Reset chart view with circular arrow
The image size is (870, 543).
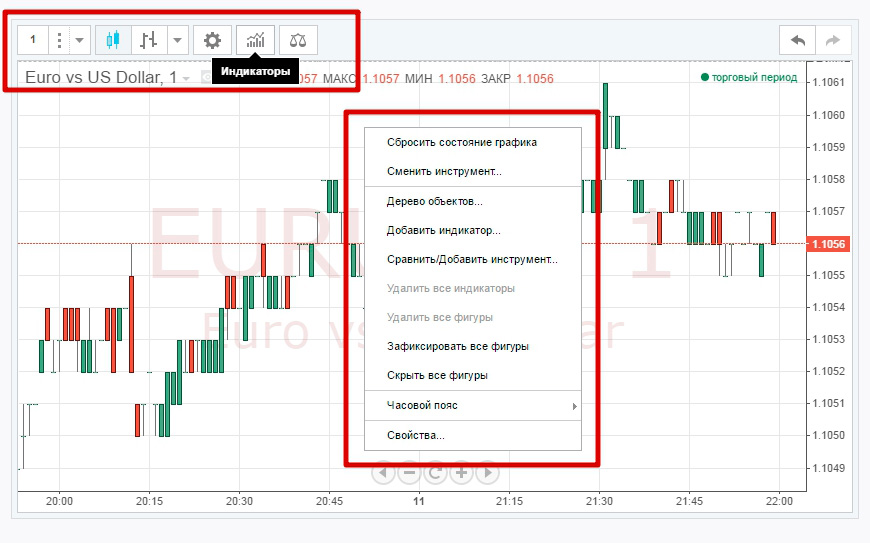[x=435, y=472]
